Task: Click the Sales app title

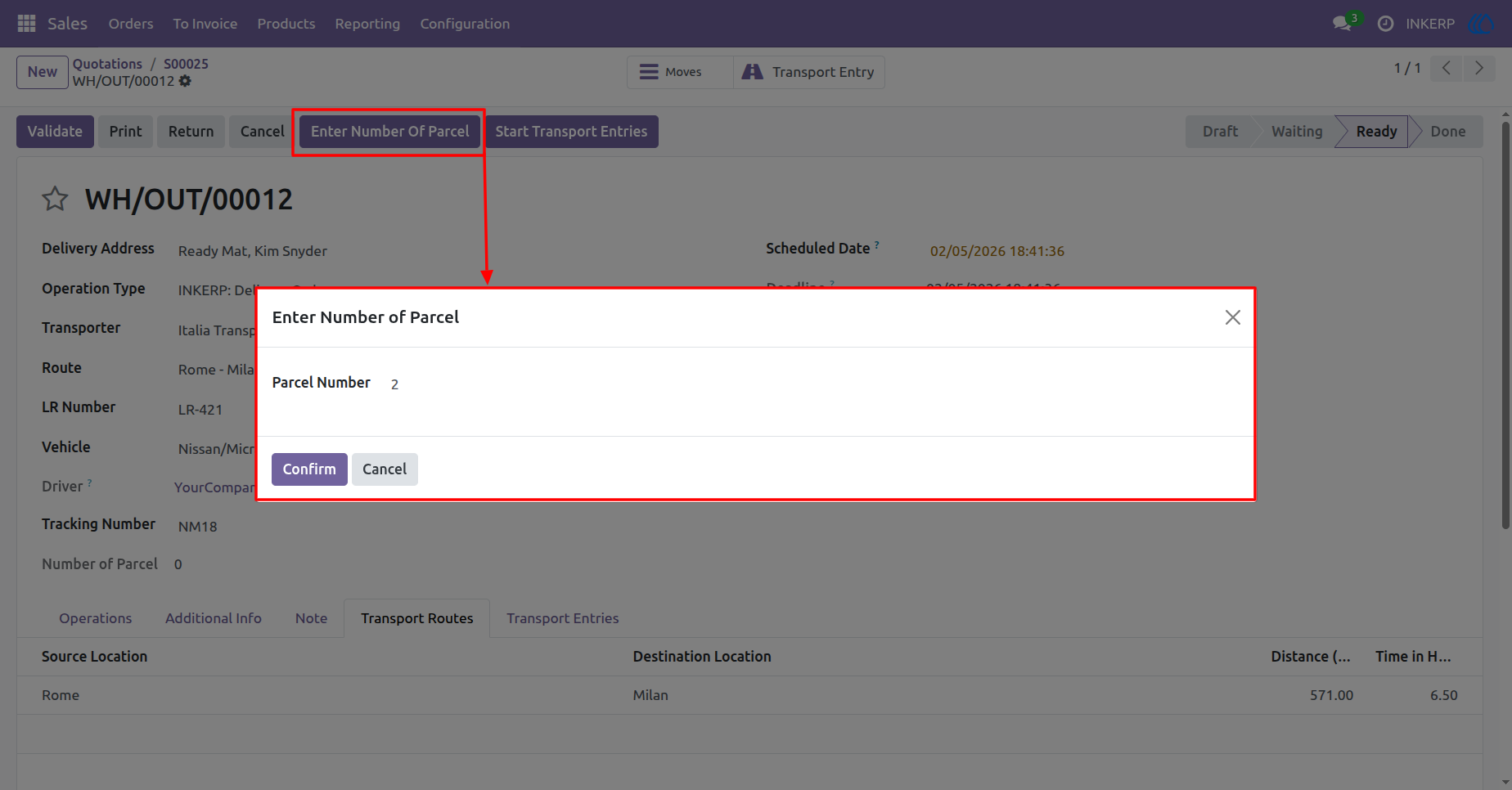Action: (67, 24)
